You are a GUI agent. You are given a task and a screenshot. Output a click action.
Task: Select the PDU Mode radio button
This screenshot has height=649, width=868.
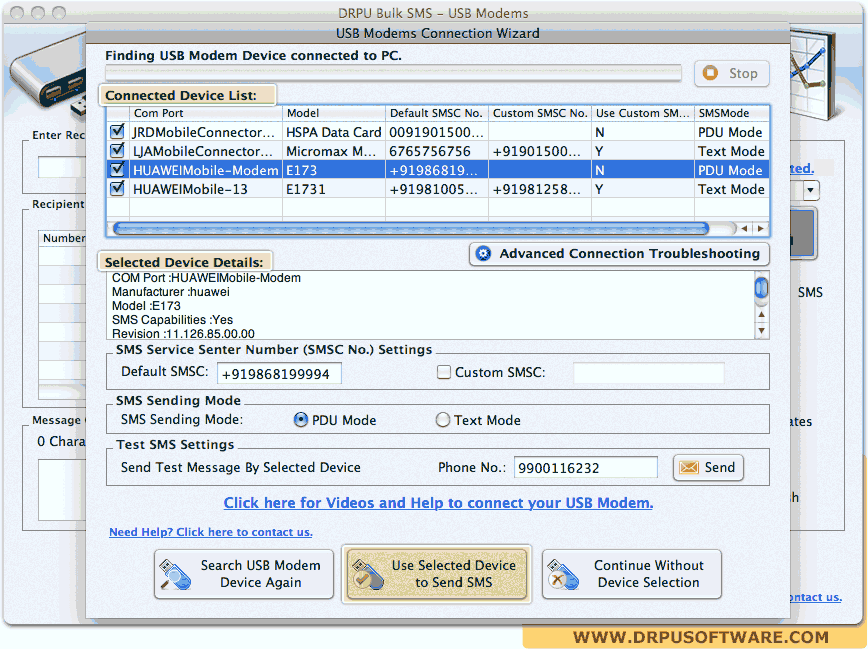pyautogui.click(x=301, y=420)
